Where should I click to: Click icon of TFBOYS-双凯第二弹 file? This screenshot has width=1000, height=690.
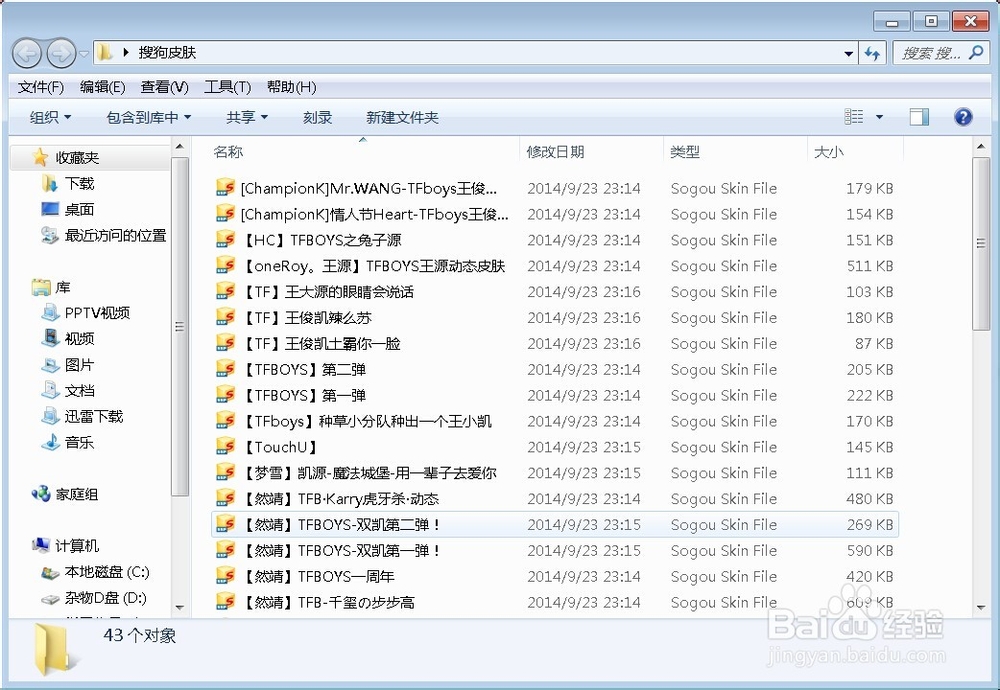pos(226,524)
